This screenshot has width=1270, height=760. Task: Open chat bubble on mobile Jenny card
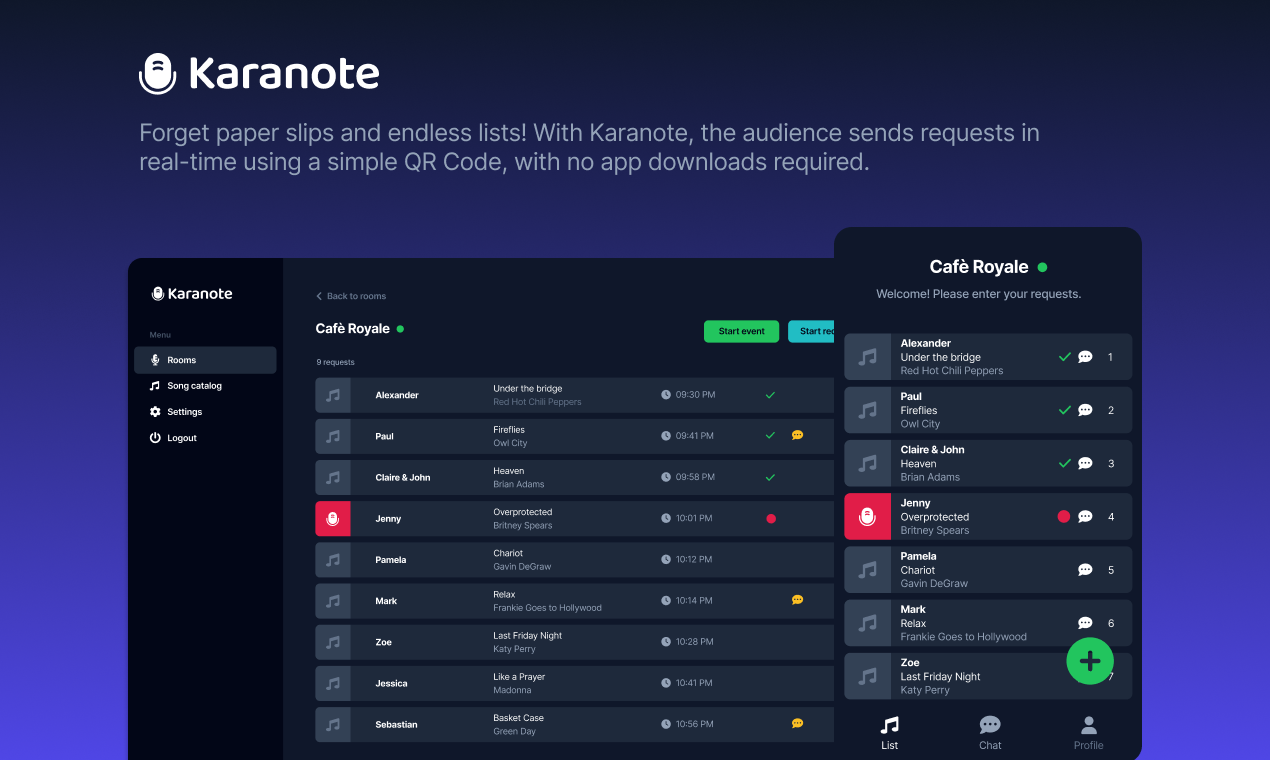pyautogui.click(x=1085, y=517)
